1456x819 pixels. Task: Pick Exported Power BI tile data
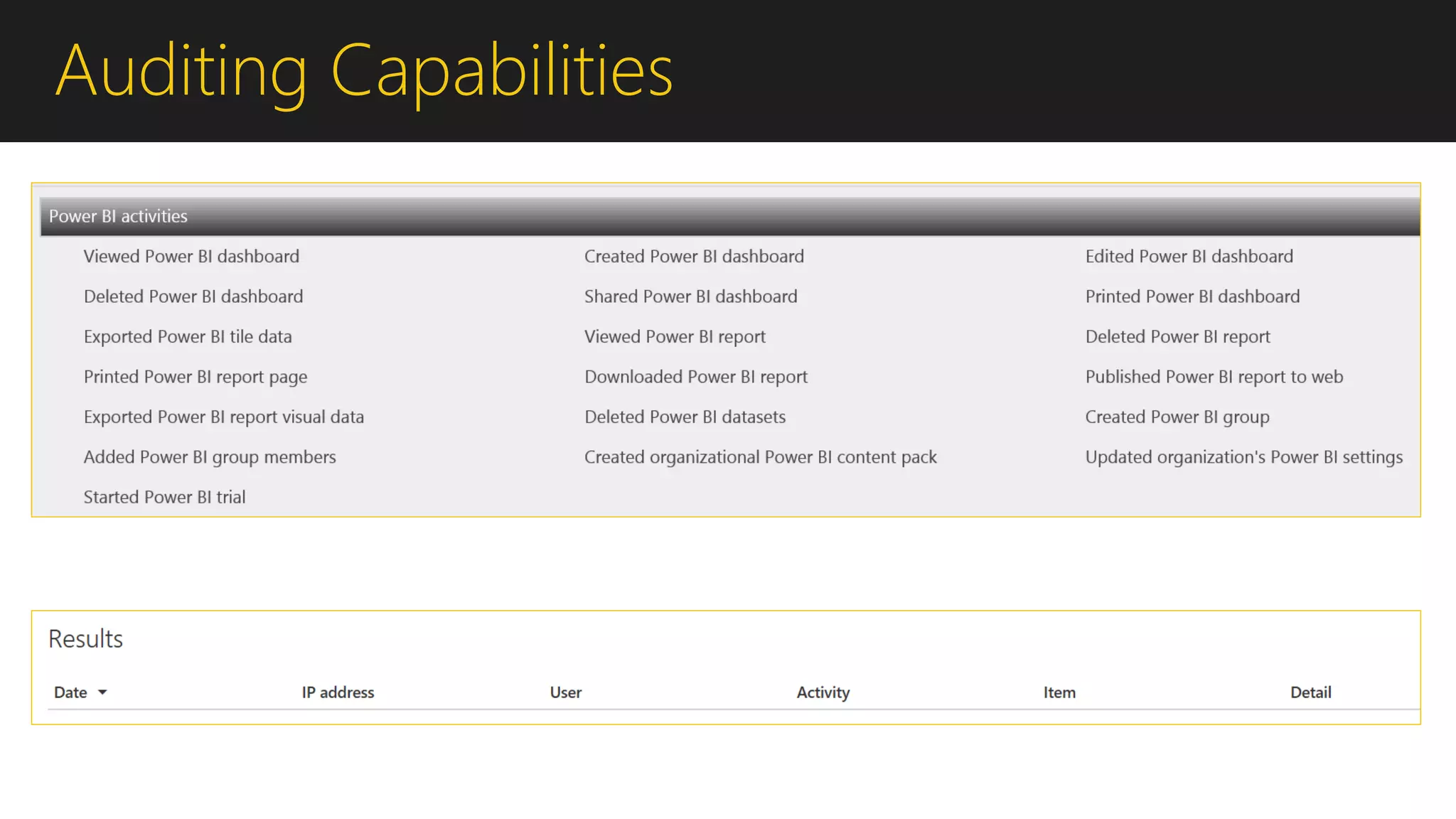[x=188, y=337]
